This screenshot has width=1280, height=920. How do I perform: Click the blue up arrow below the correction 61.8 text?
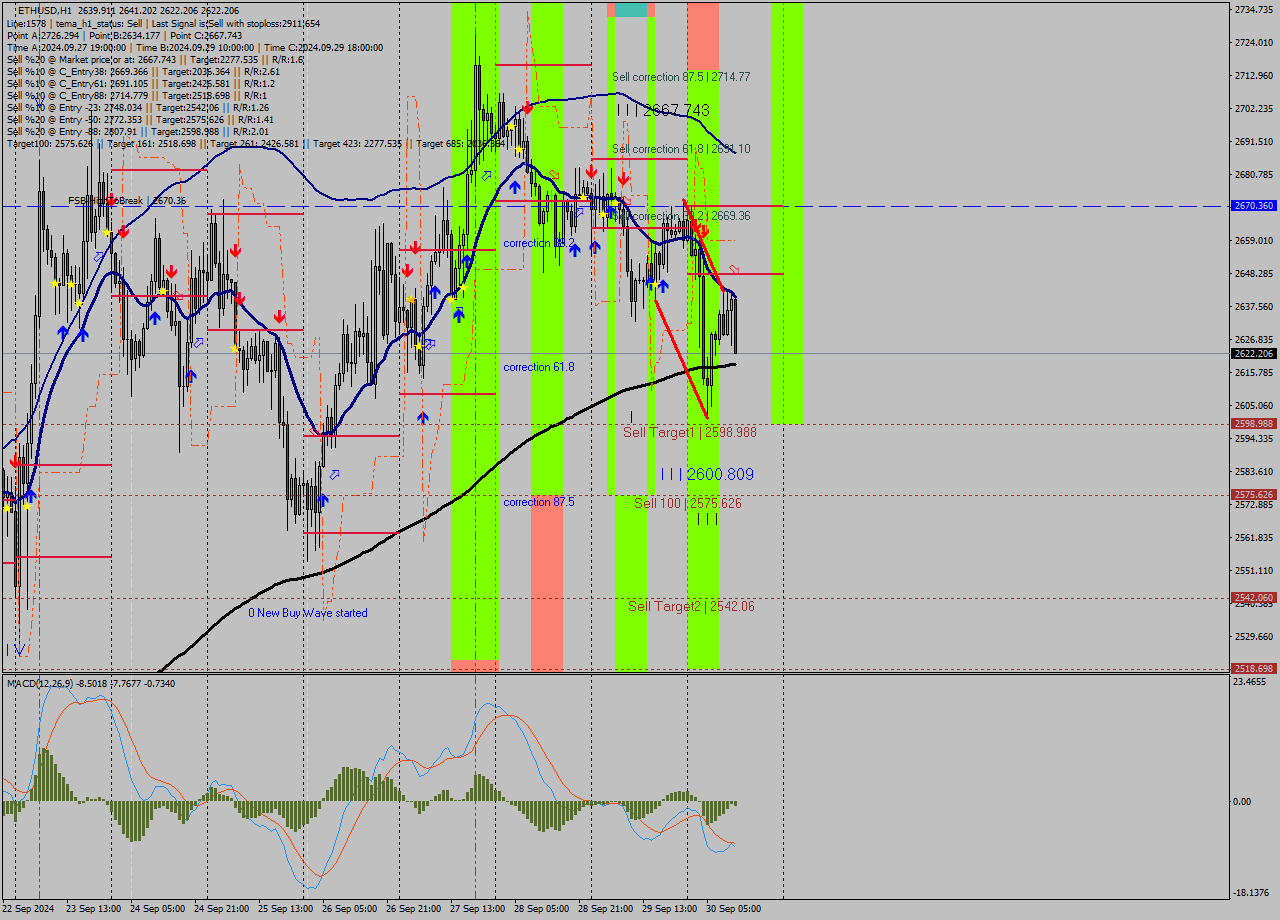422,417
